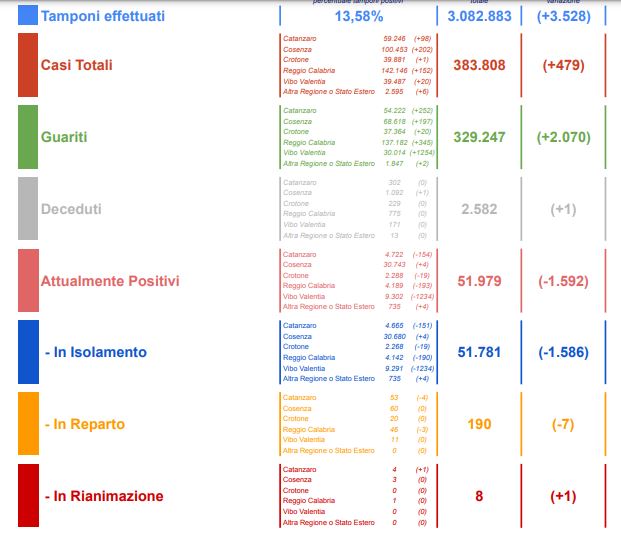Select the Tamponi effettuati label
621x535 pixels.
pos(103,16)
